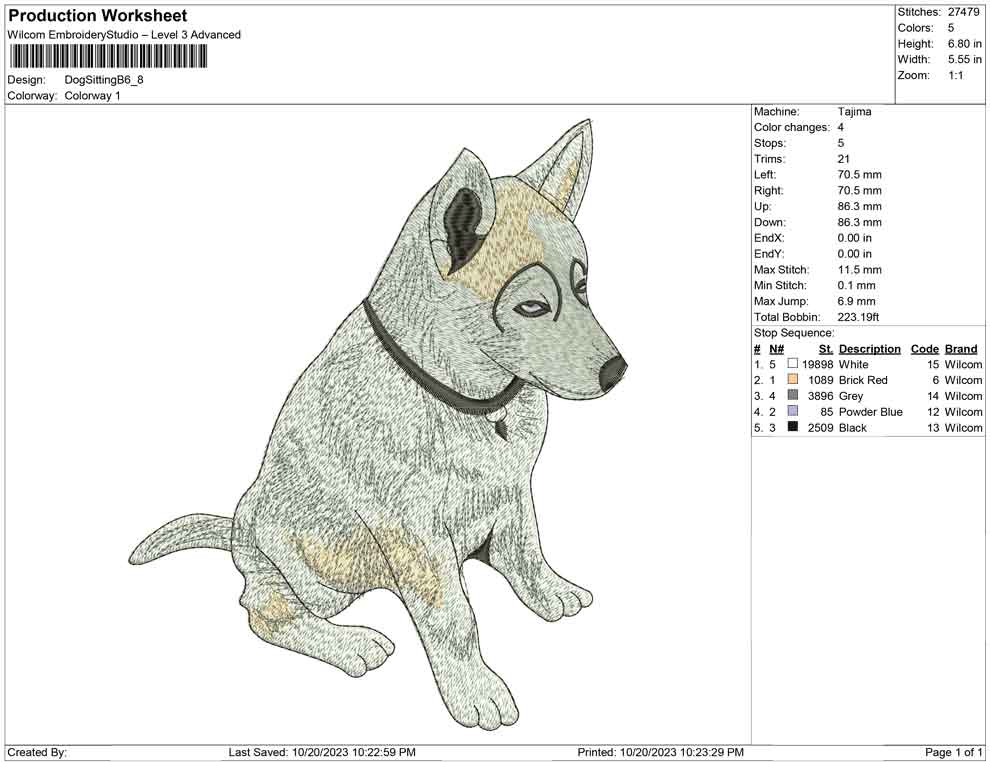Image resolution: width=990 pixels, height=762 pixels.
Task: Click 'Page 1 of 1' in footer
Action: [x=953, y=752]
